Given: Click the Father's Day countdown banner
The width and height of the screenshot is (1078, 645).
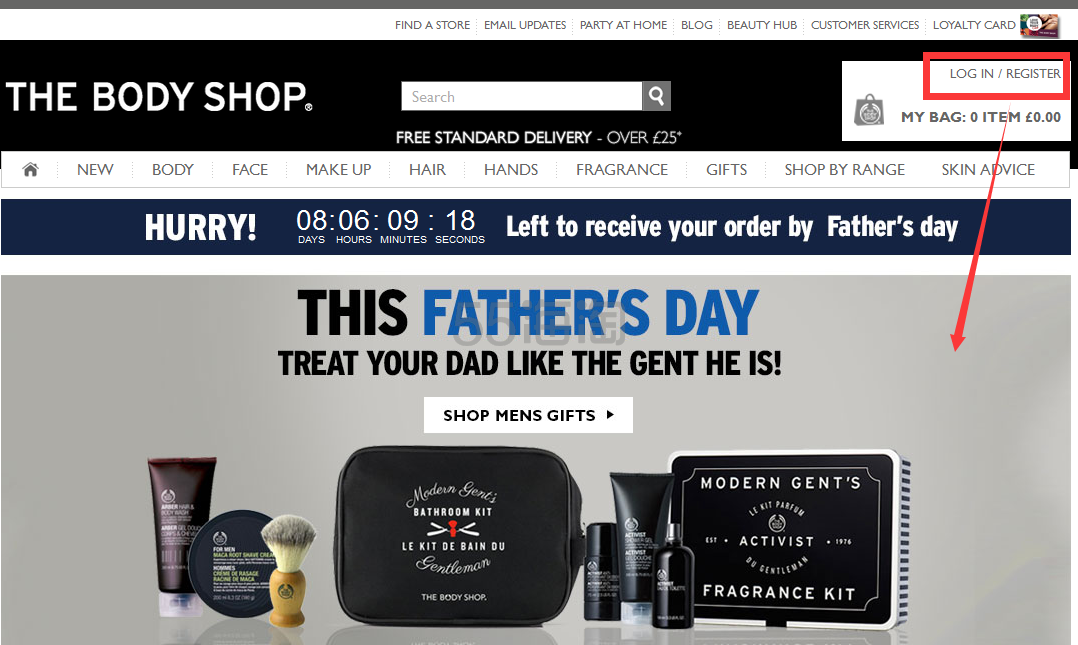Looking at the screenshot, I should click(x=536, y=227).
